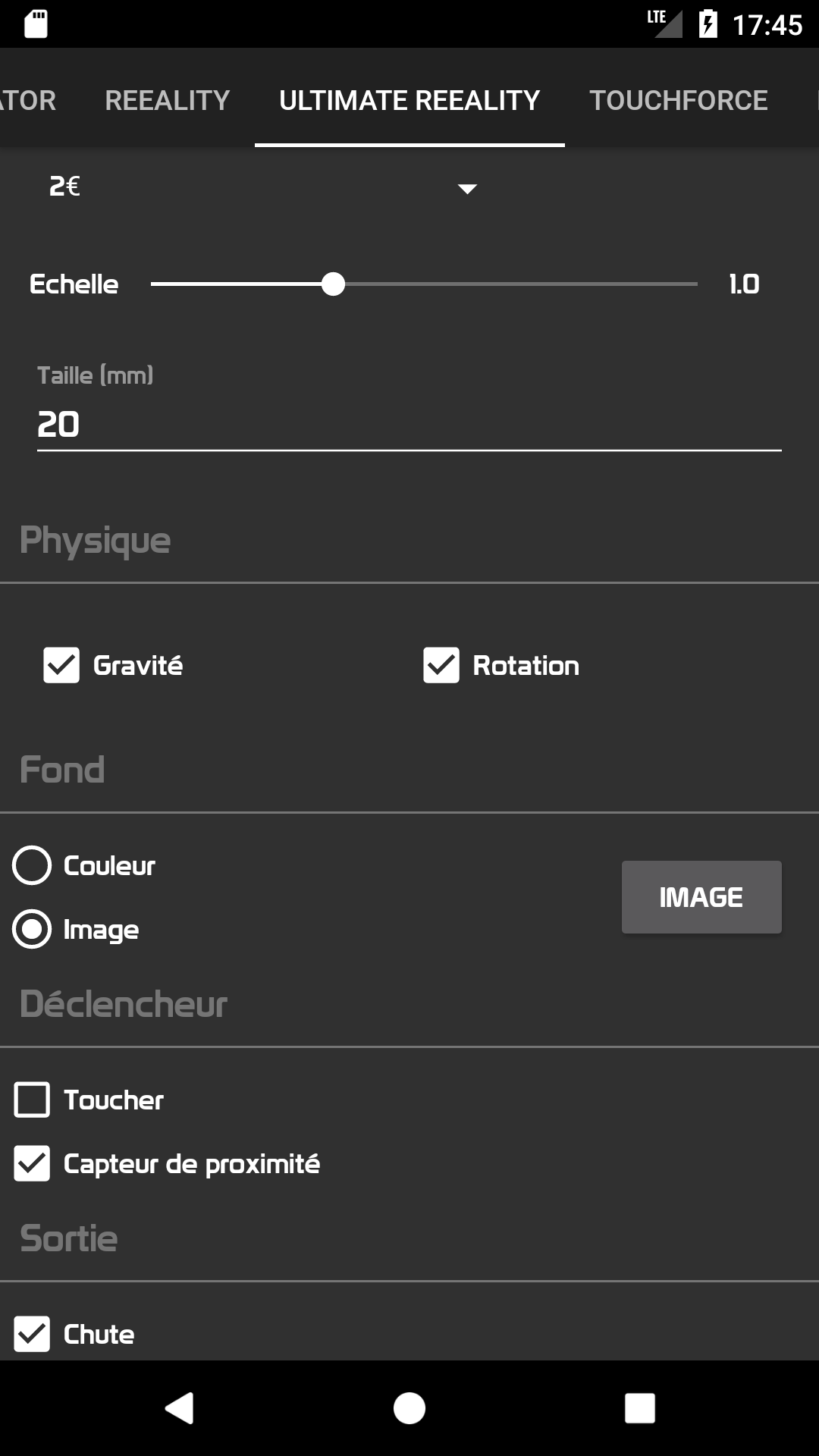Open the 2€ coin dropdown arrow

467,188
